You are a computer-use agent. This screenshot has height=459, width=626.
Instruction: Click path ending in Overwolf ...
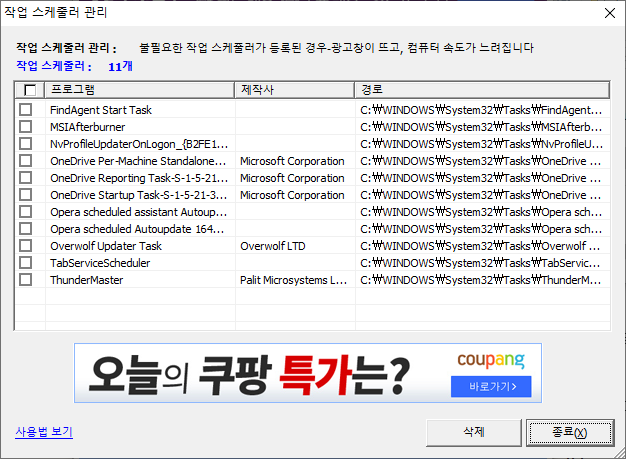tap(480, 246)
